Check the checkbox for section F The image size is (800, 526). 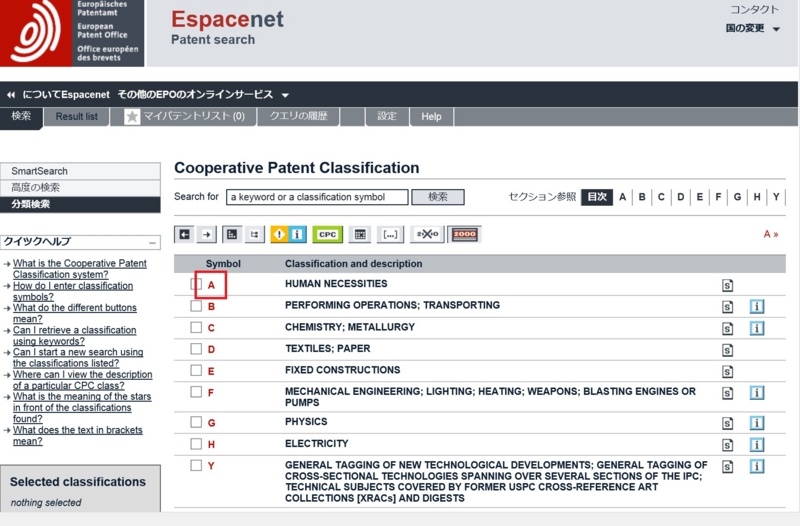click(x=196, y=391)
